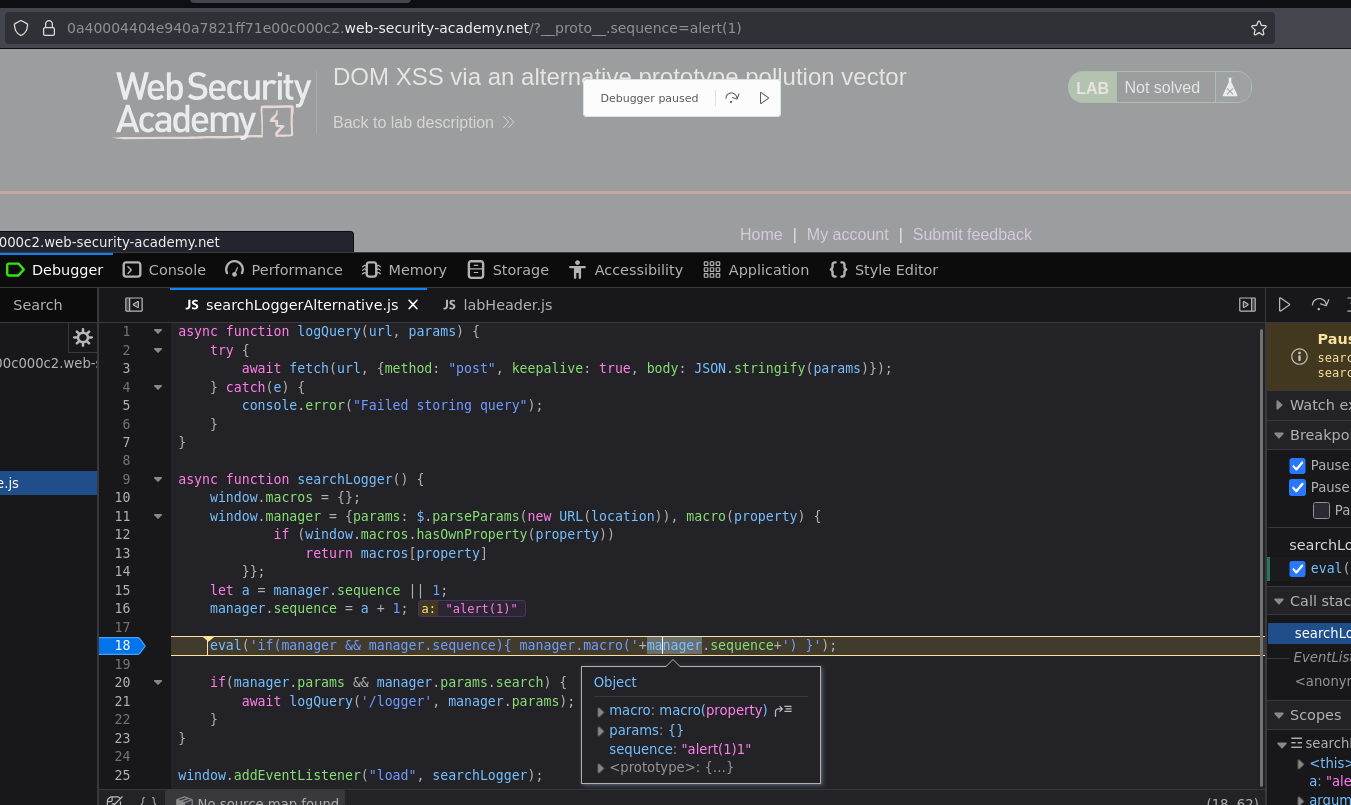The height and width of the screenshot is (805, 1351).
Task: Open the Memory tab
Action: pyautogui.click(x=405, y=270)
